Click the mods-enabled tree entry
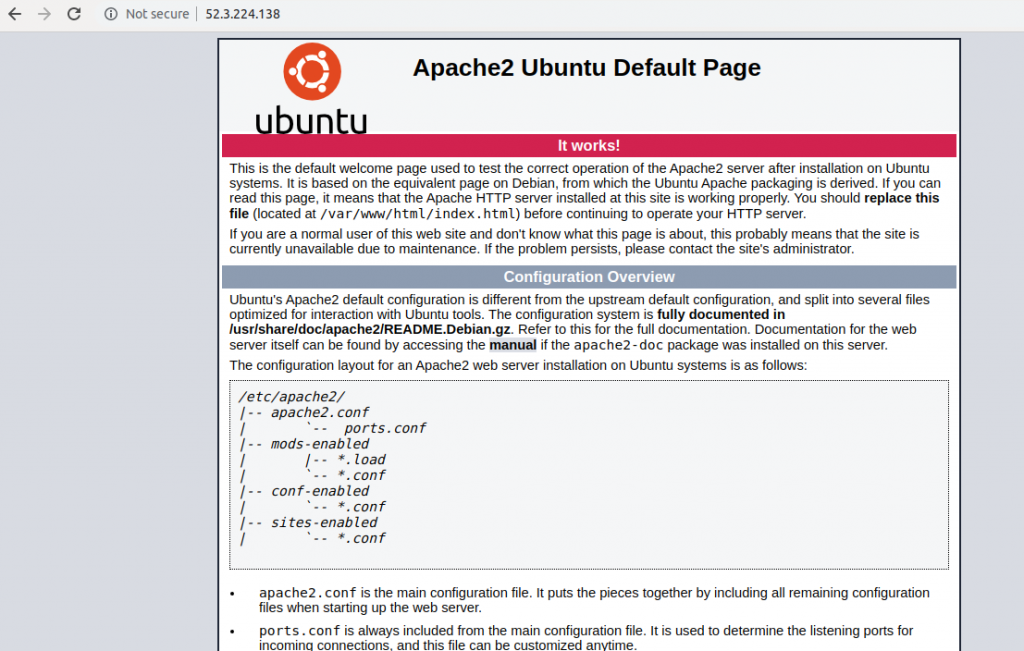 coord(320,444)
